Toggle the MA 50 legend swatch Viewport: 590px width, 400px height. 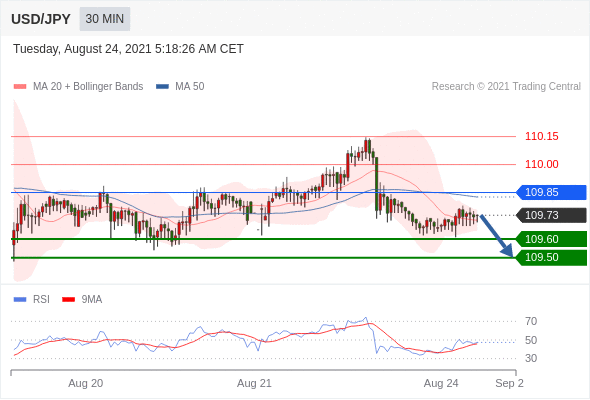[162, 87]
